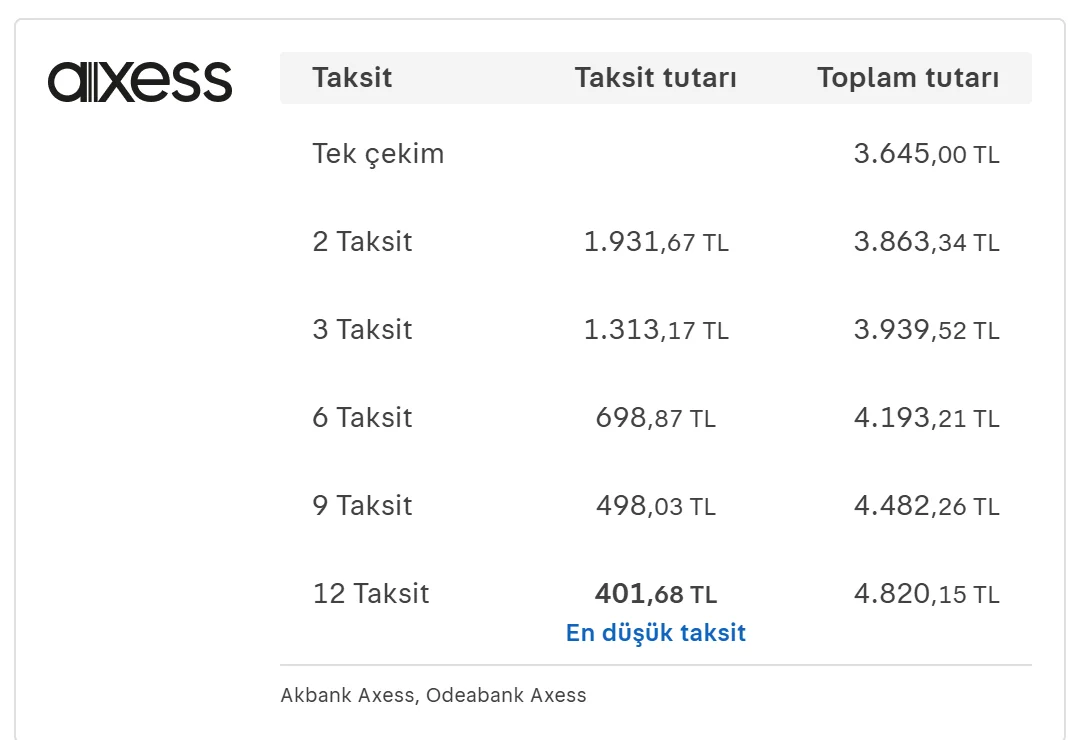Click the Akbank Axess, Odeabank Axess footnote

click(x=433, y=695)
